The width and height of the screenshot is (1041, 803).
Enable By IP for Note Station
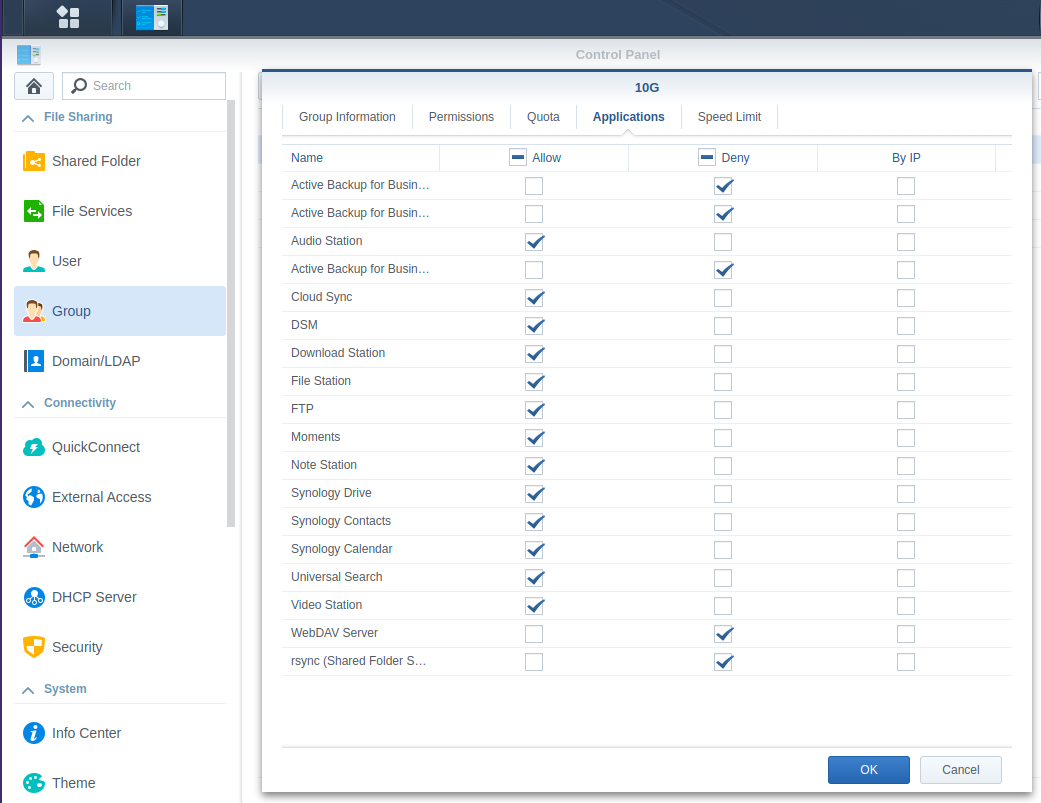pyautogui.click(x=906, y=466)
